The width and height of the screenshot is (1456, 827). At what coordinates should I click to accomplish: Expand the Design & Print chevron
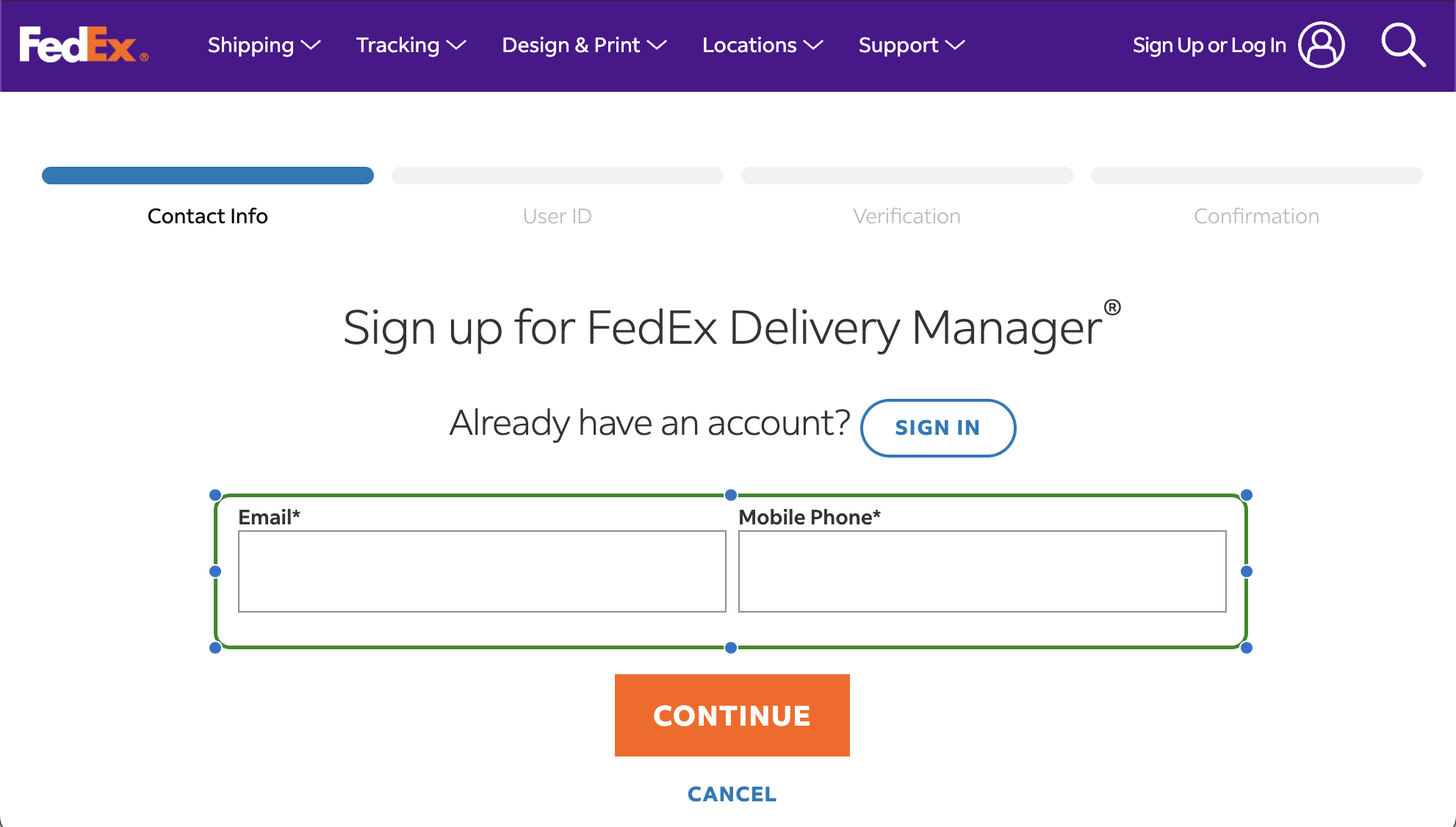tap(657, 46)
